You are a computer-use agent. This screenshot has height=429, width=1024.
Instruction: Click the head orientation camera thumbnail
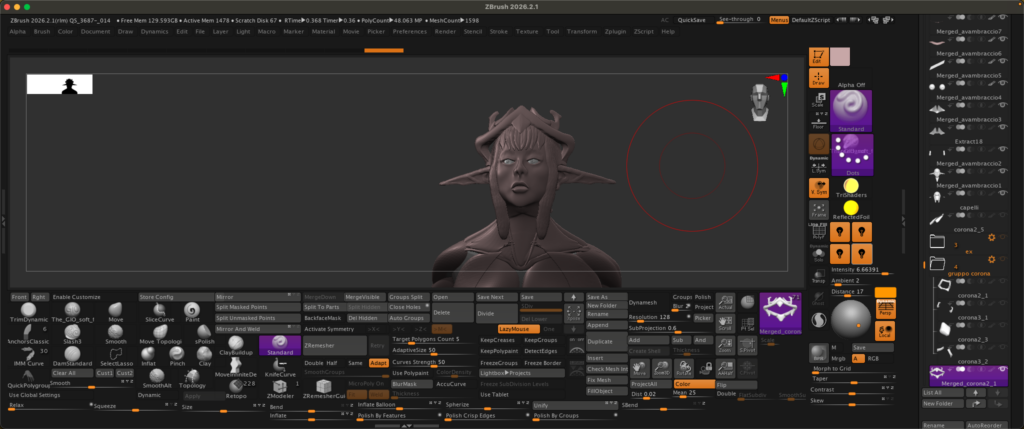(x=759, y=103)
